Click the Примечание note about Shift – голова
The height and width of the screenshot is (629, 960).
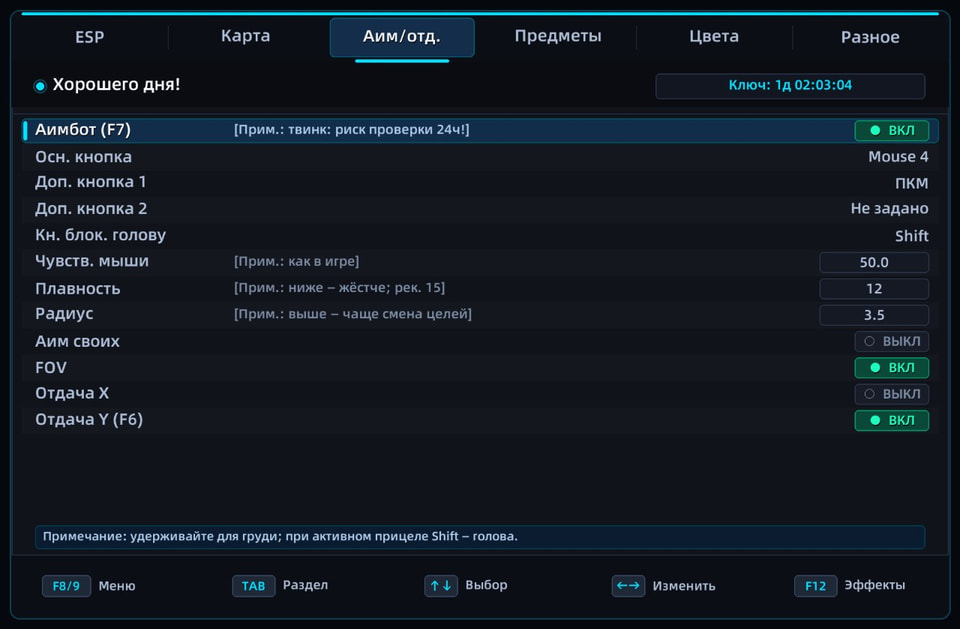coord(480,537)
